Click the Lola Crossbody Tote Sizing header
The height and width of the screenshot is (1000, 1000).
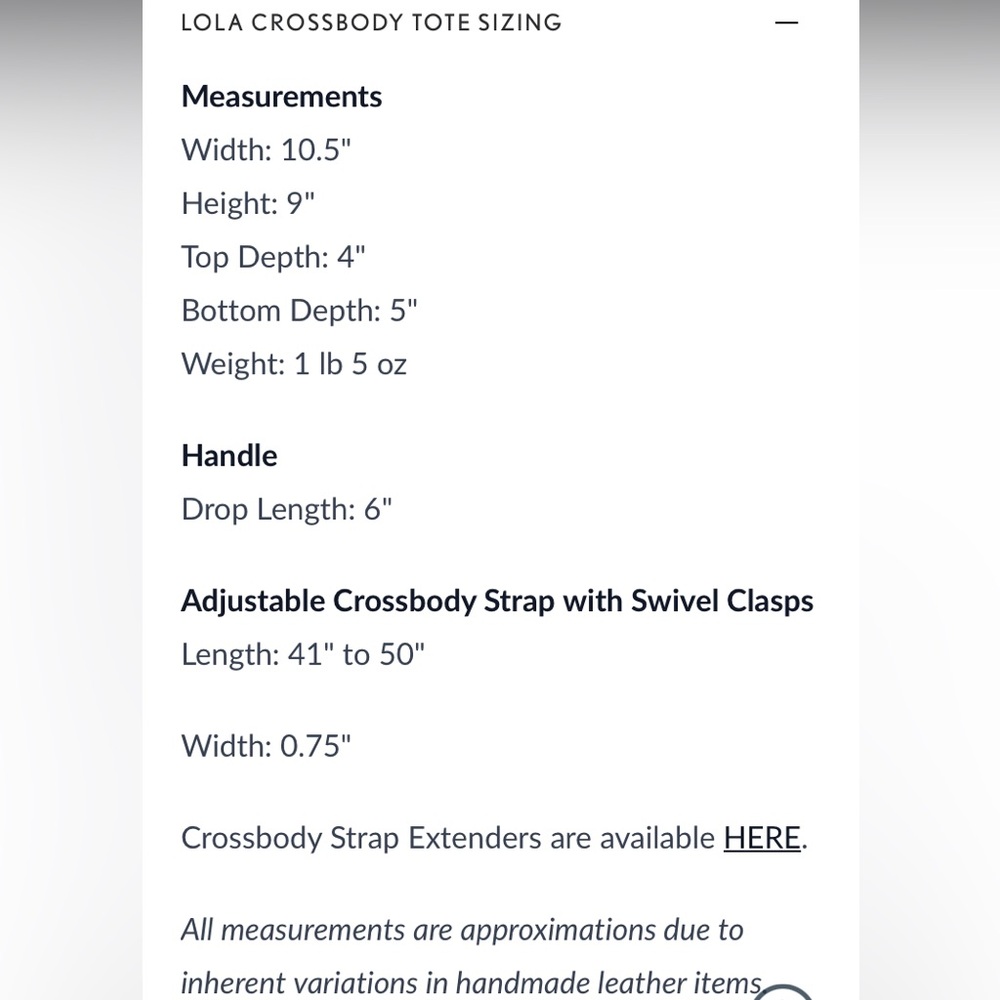pos(371,23)
